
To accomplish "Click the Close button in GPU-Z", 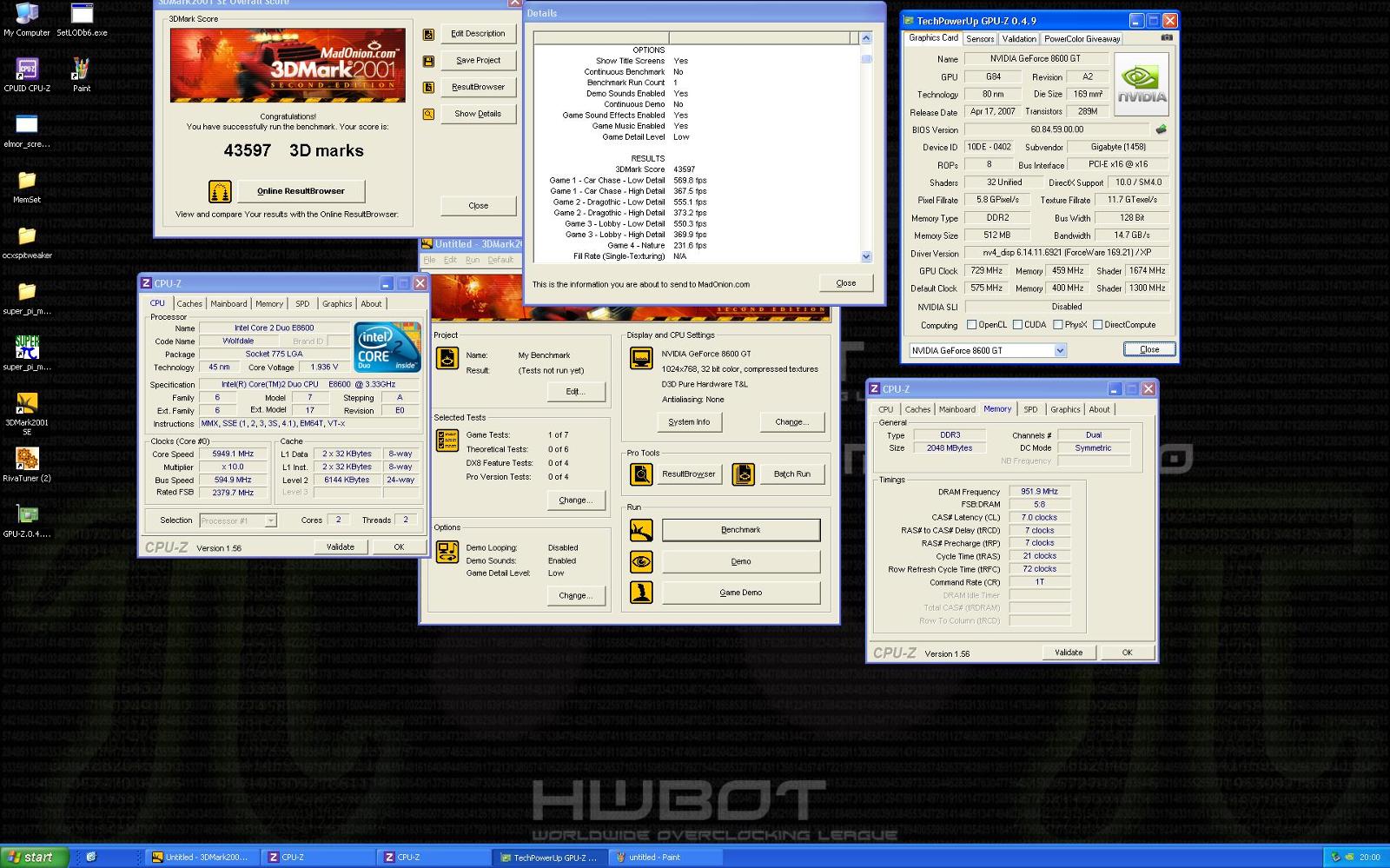I will (x=1149, y=349).
